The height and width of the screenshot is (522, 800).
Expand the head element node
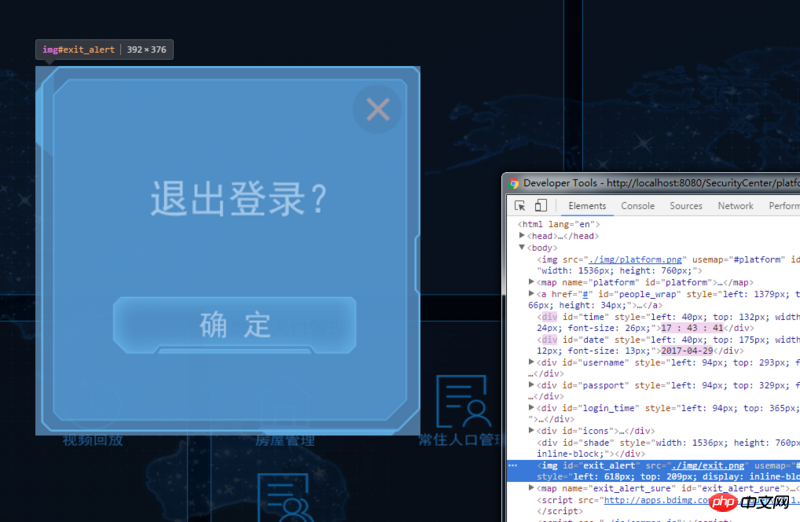(x=521, y=235)
